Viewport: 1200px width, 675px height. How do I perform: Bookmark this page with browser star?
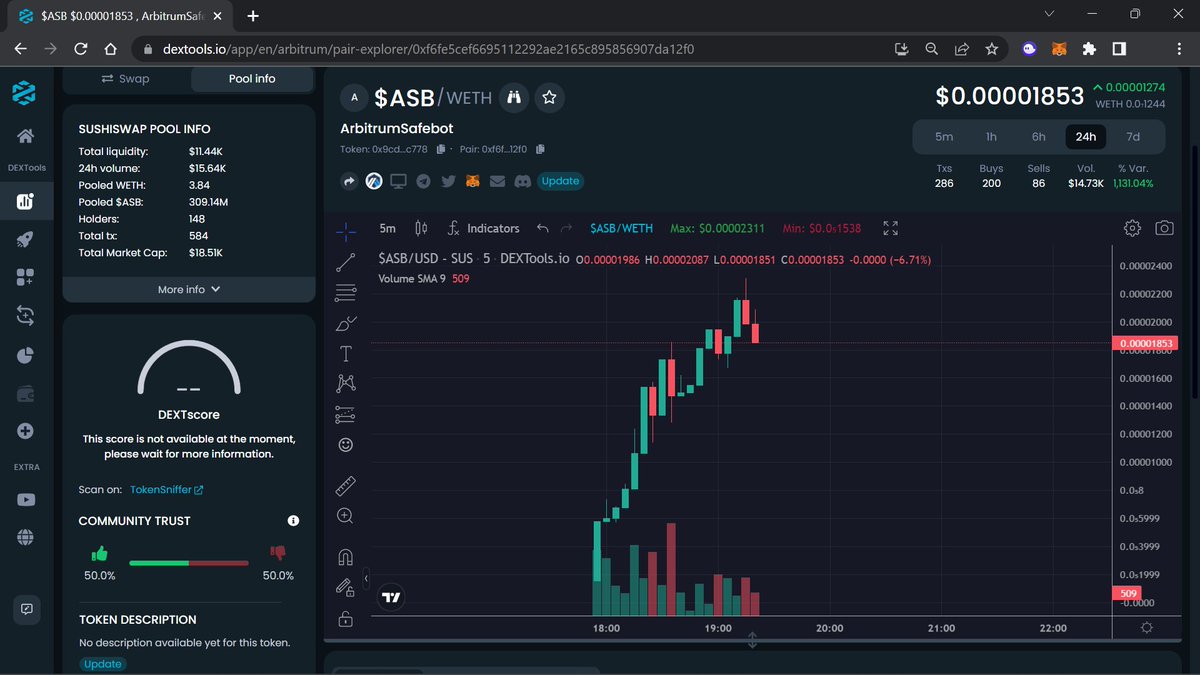[x=991, y=48]
